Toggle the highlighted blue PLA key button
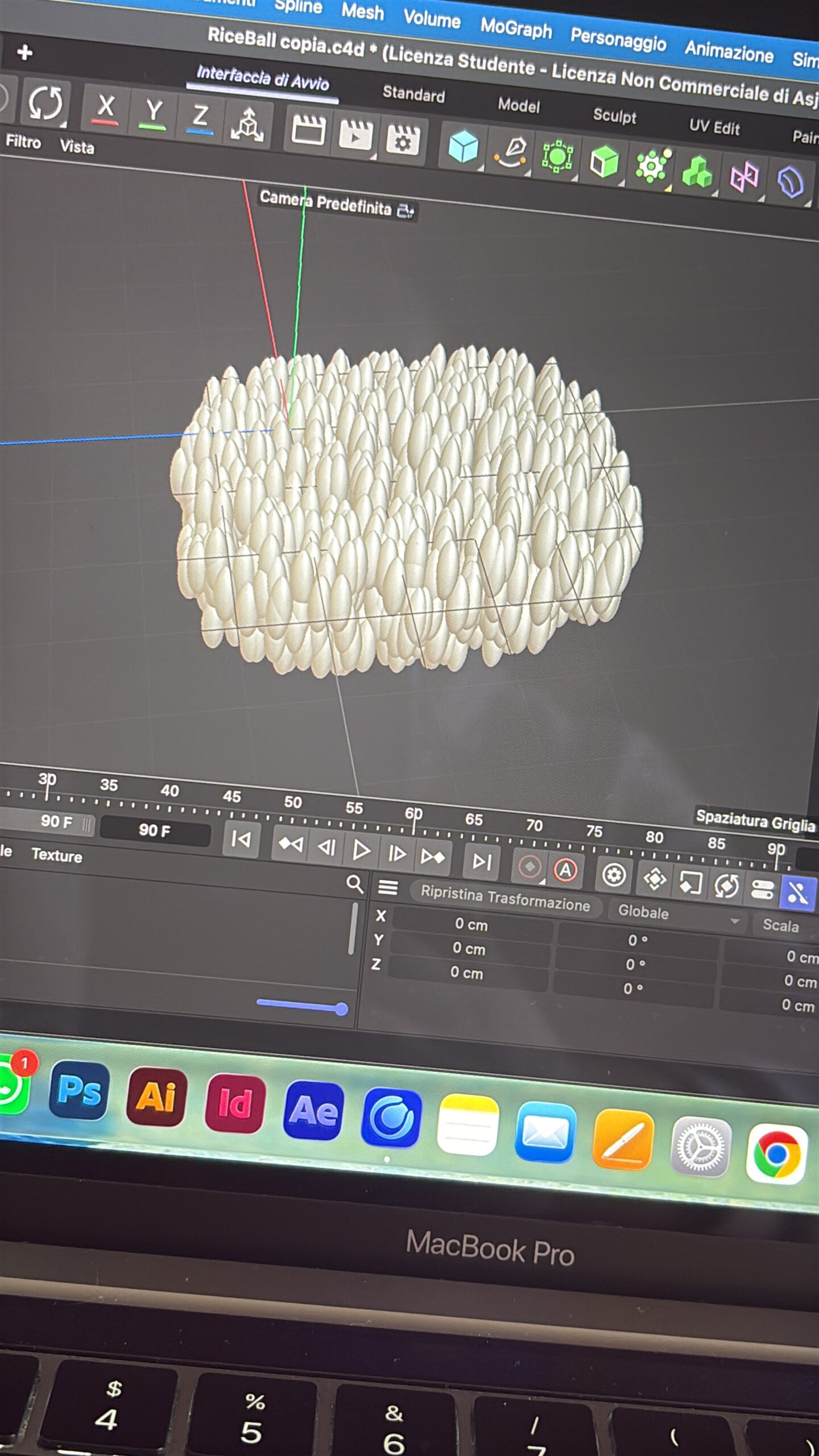 tap(797, 894)
